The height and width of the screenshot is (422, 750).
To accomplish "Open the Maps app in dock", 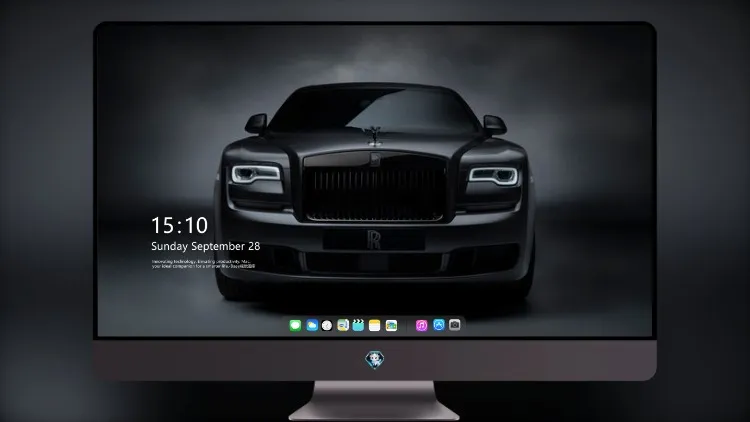I will [x=343, y=326].
